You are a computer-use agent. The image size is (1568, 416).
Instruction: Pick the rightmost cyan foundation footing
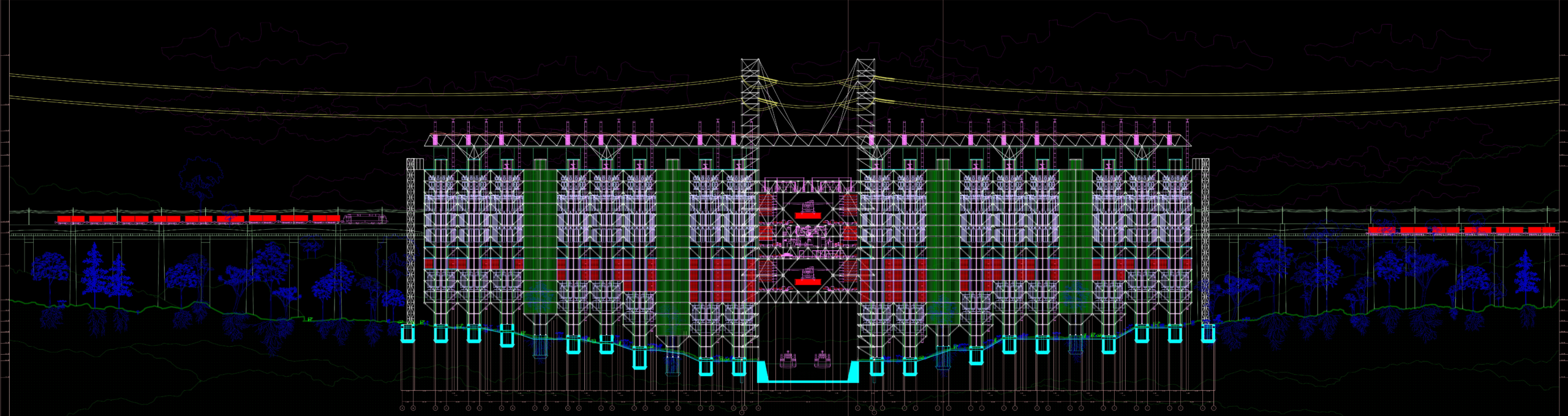[1207, 334]
